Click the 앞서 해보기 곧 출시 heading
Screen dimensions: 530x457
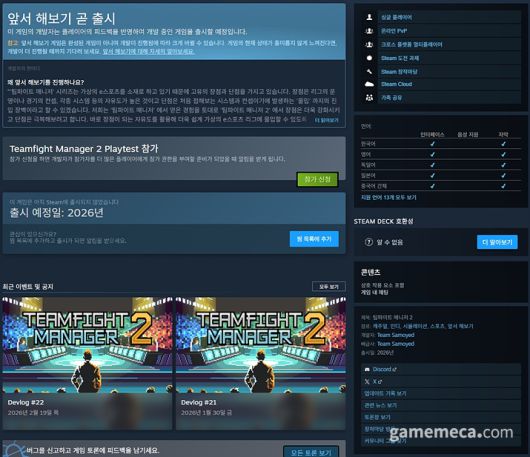[62, 19]
